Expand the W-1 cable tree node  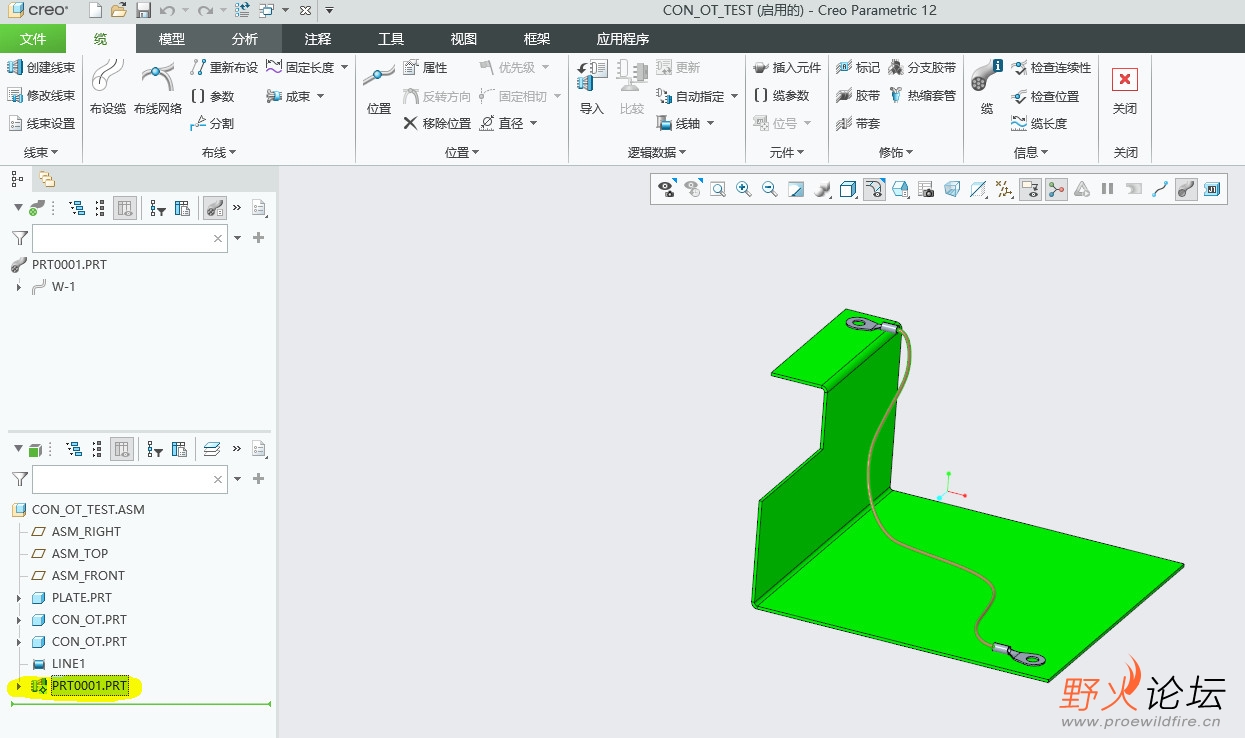19,287
